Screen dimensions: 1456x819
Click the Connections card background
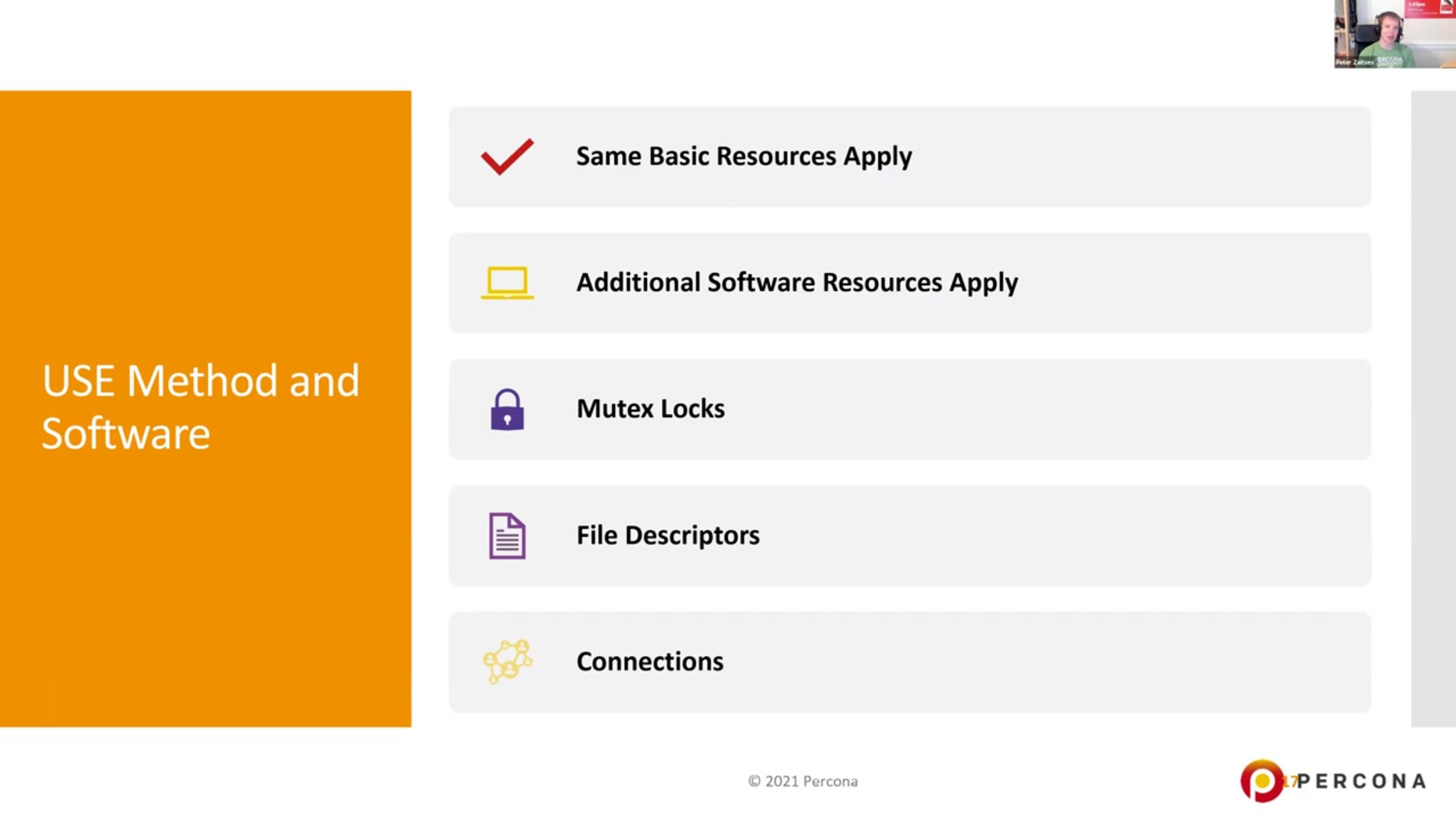coord(1062,661)
